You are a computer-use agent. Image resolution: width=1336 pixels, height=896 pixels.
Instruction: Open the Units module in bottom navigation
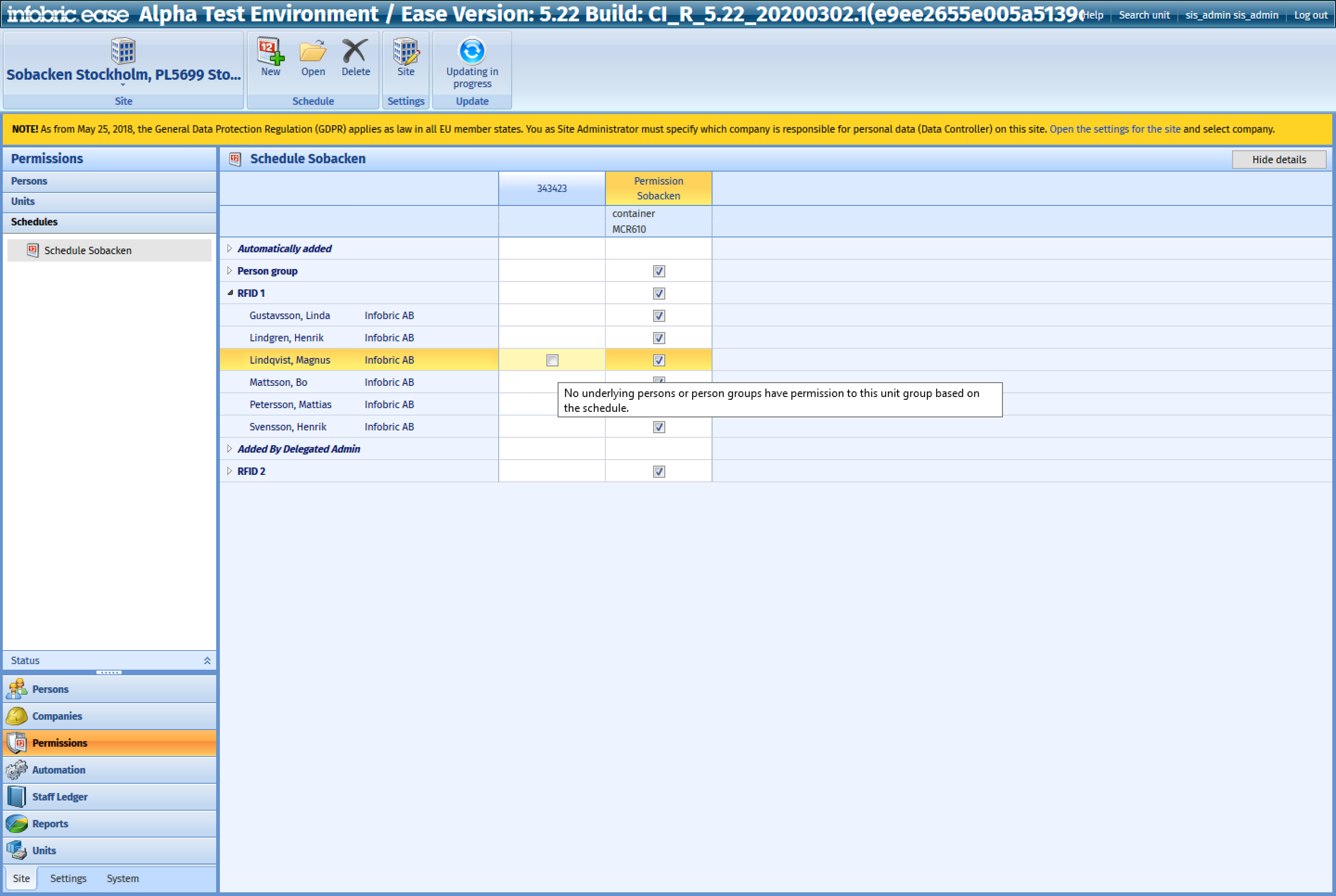110,850
